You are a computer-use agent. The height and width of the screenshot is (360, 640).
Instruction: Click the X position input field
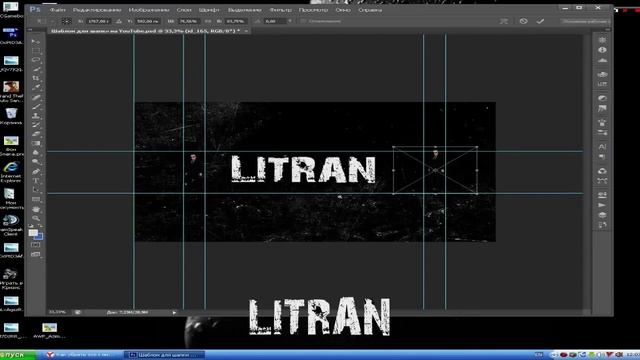(98, 21)
